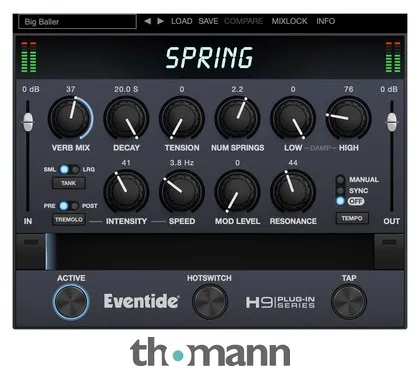Click the TANK button
This screenshot has width=420, height=376.
click(69, 183)
